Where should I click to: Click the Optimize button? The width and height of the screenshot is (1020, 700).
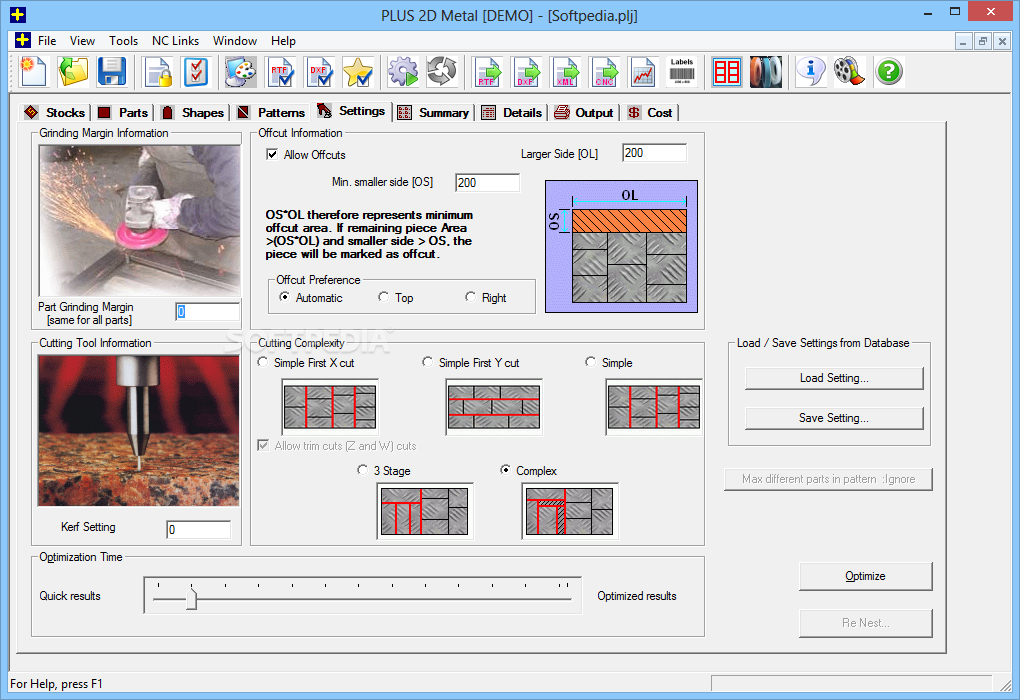865,576
